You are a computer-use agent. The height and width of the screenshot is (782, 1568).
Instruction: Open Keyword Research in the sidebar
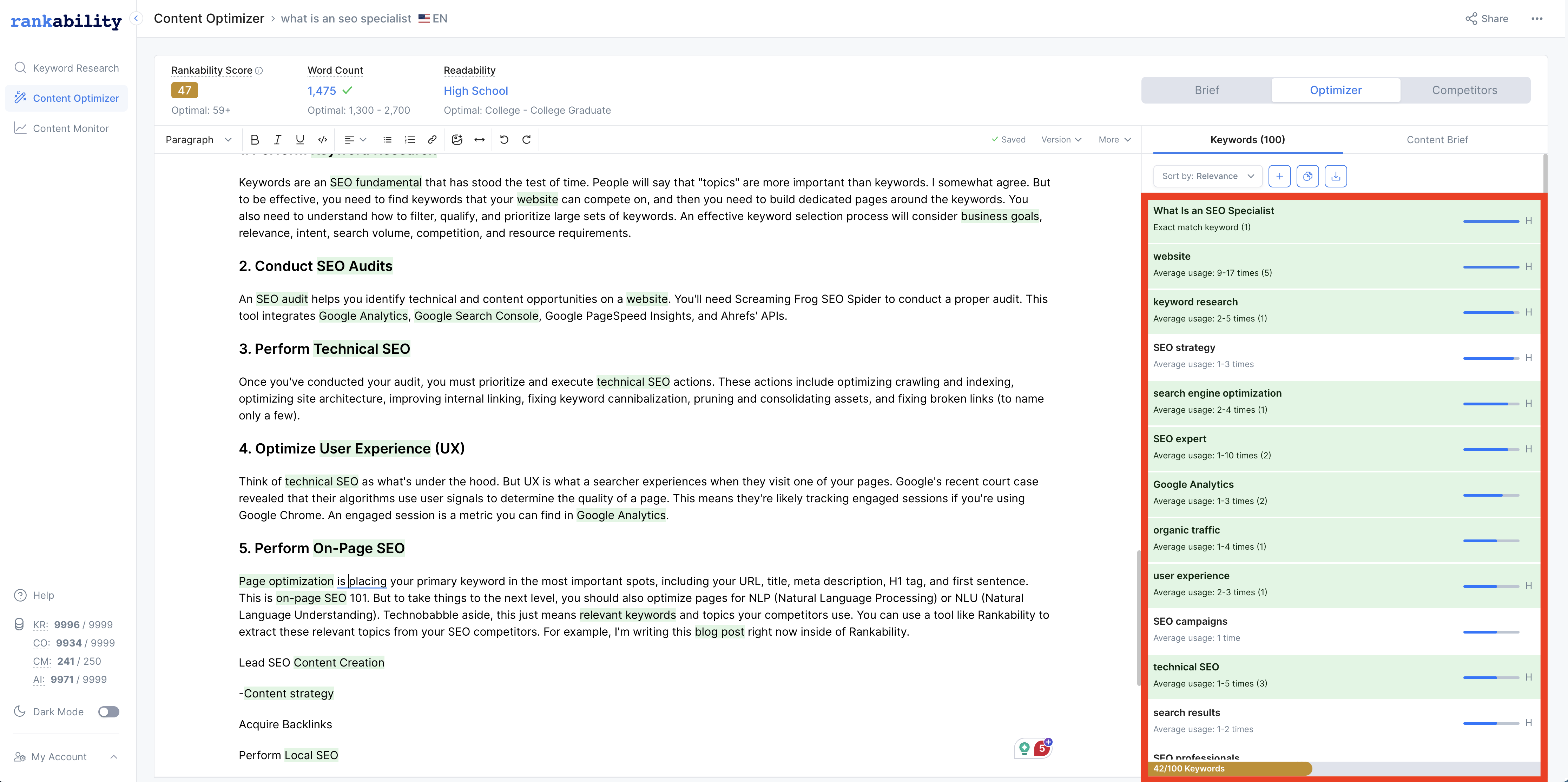(66, 67)
